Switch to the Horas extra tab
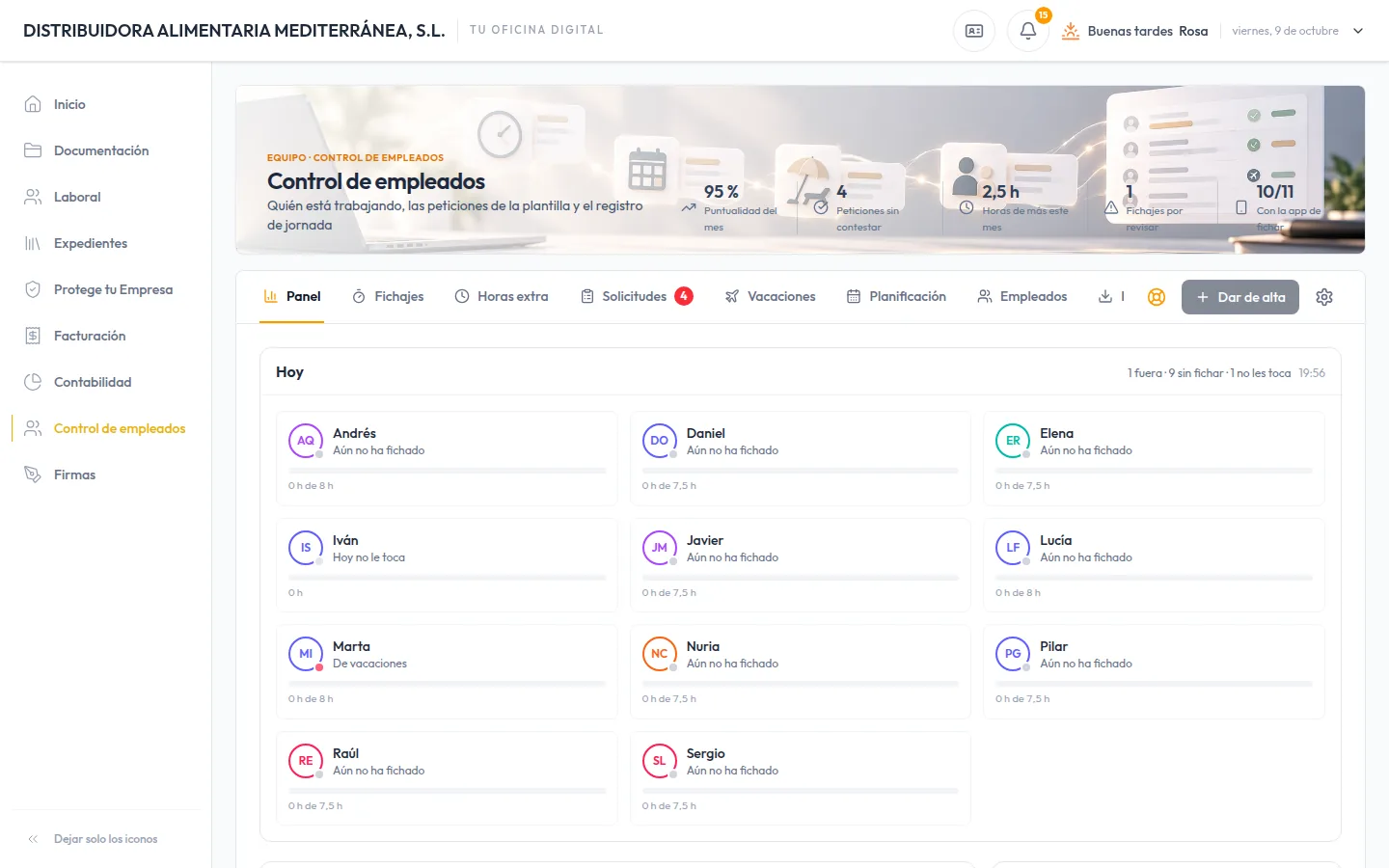1389x868 pixels. [502, 297]
